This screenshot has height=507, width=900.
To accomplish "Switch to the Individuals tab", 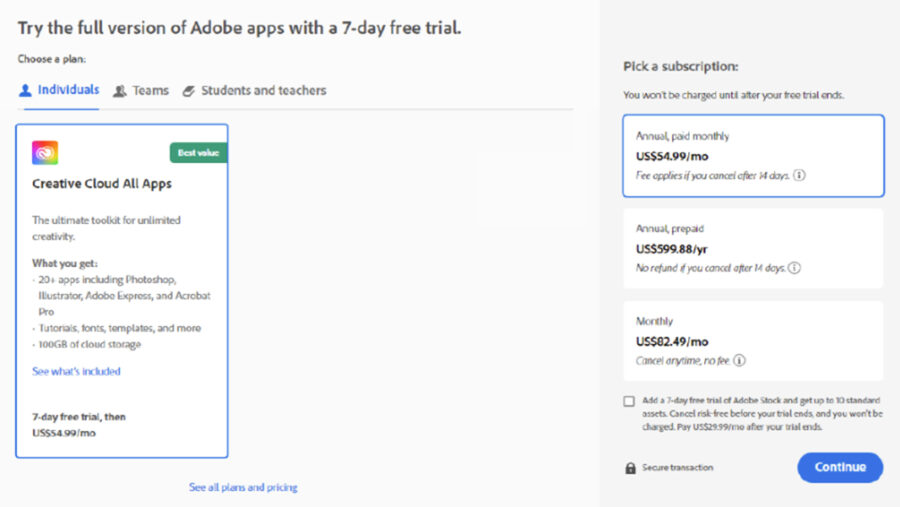I will coord(59,90).
